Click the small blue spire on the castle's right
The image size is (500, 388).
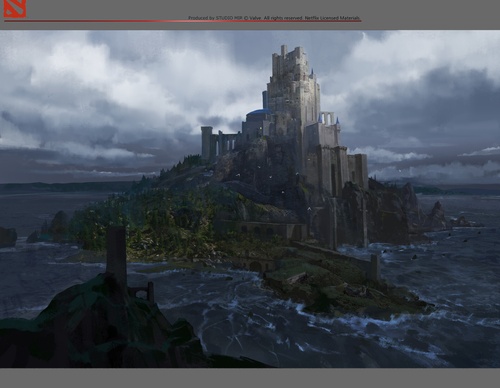point(337,121)
